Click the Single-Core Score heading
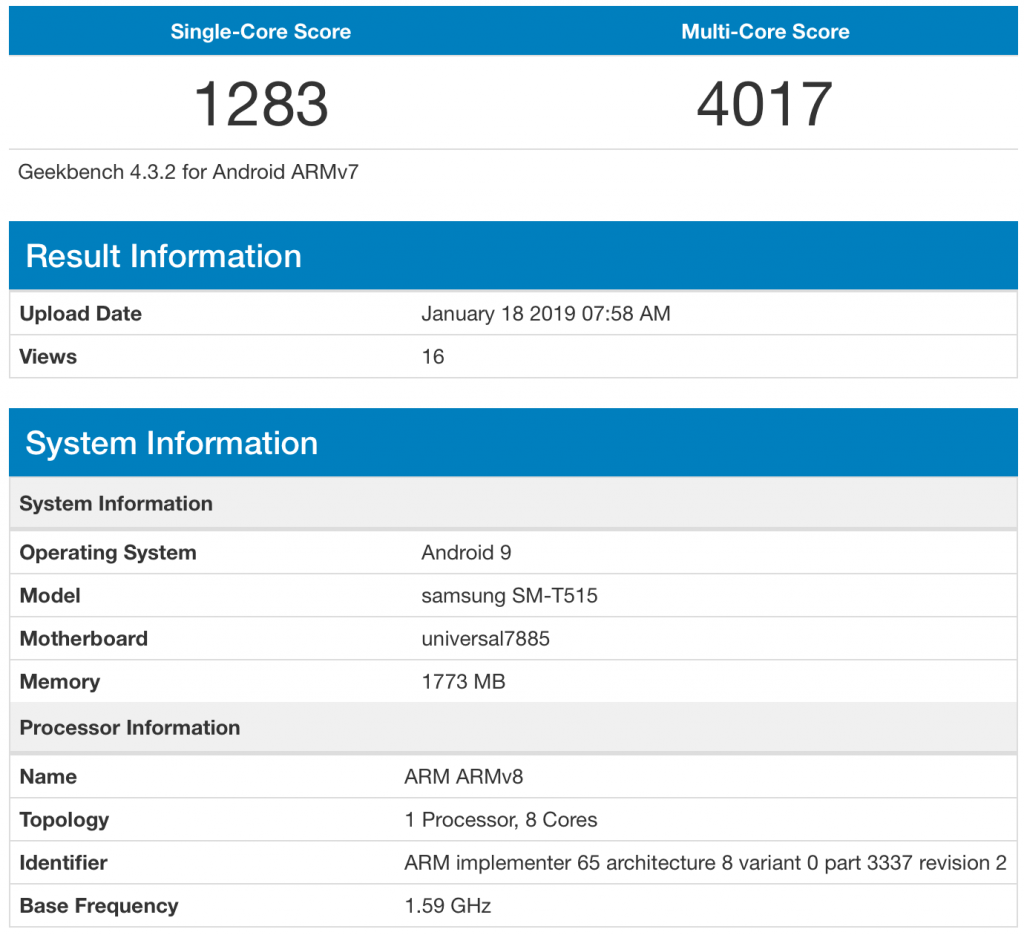Screen dimensions: 1024x935 pos(261,31)
